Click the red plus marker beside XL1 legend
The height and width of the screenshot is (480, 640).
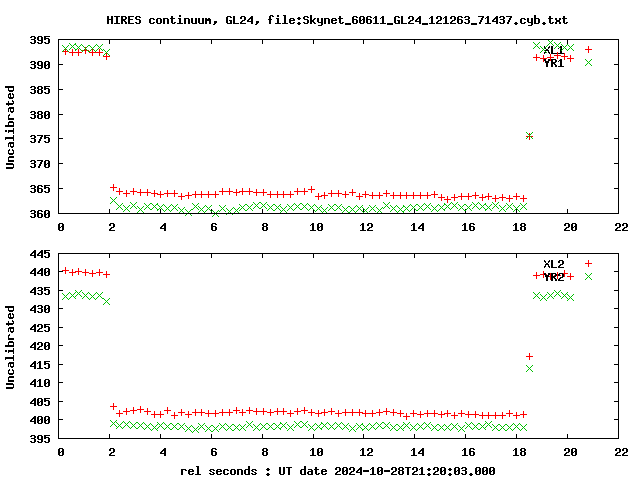point(588,49)
